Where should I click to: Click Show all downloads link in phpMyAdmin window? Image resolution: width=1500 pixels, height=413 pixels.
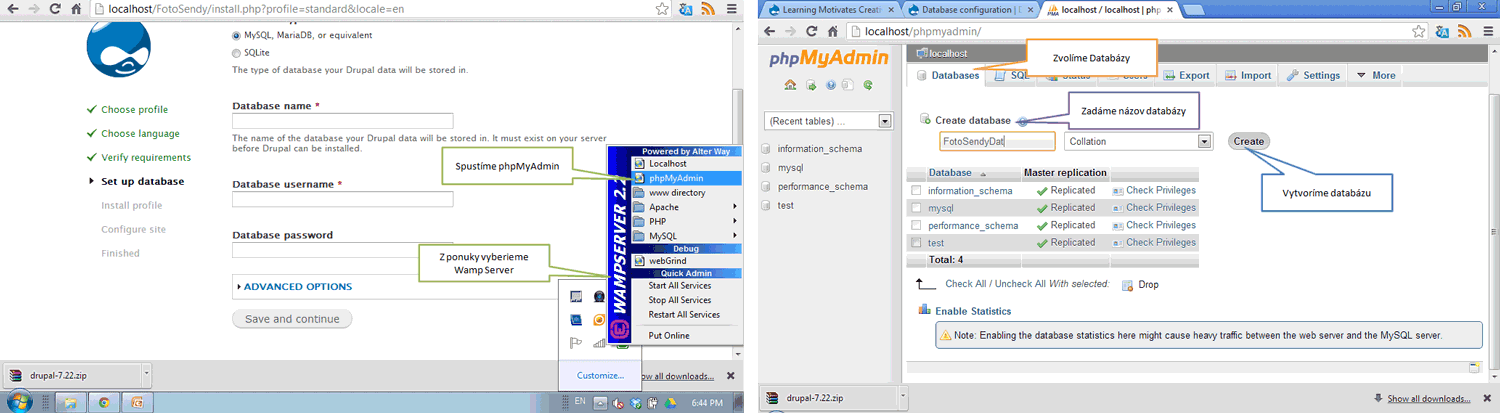pyautogui.click(x=1429, y=398)
